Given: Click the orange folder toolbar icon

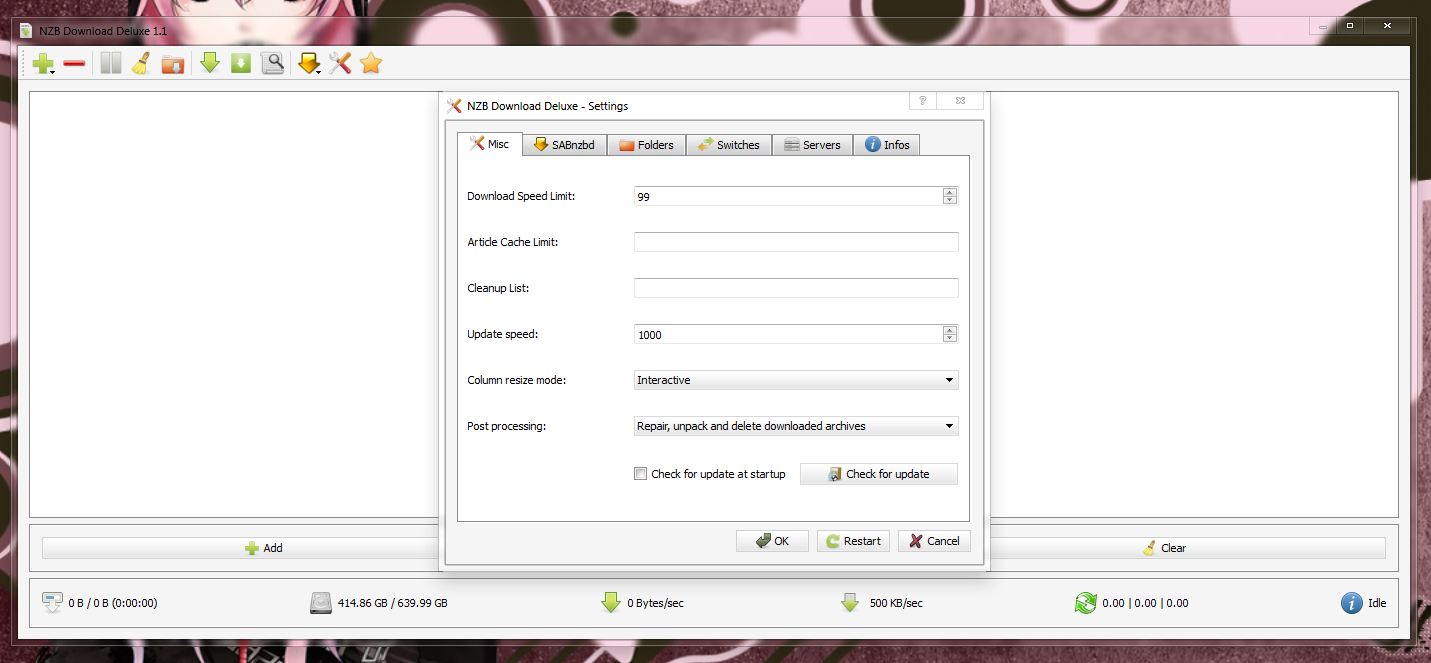Looking at the screenshot, I should 173,64.
